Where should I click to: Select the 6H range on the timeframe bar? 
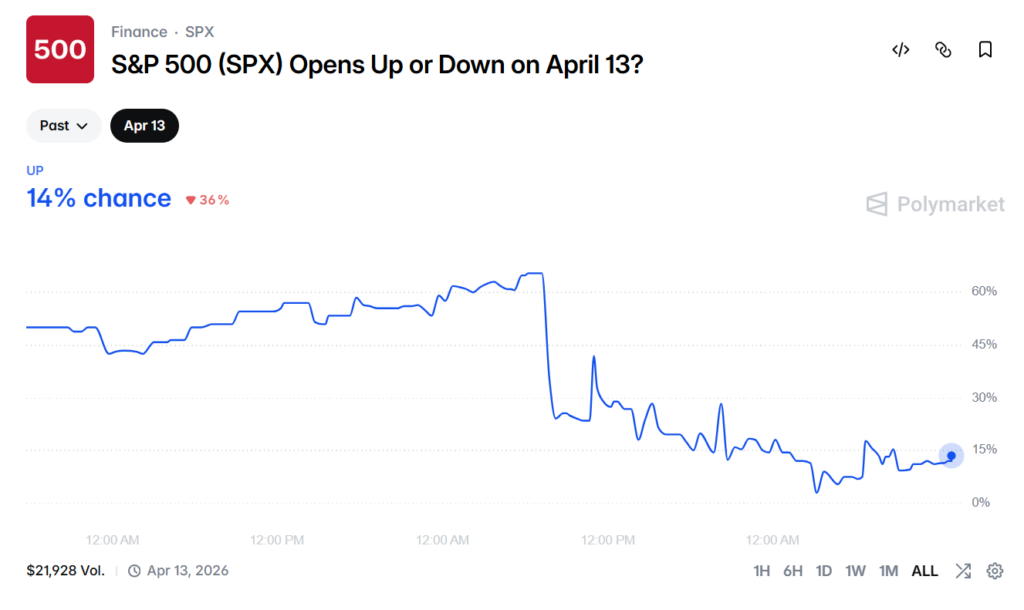[793, 570]
